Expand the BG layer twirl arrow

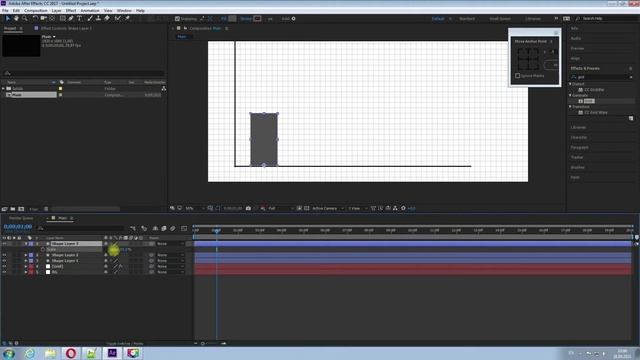pos(26,272)
